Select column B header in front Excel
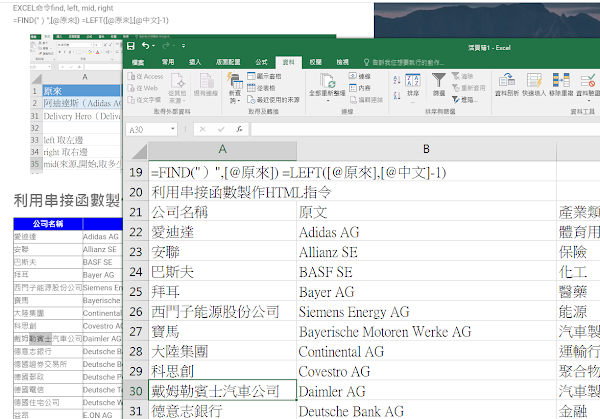 coord(426,150)
